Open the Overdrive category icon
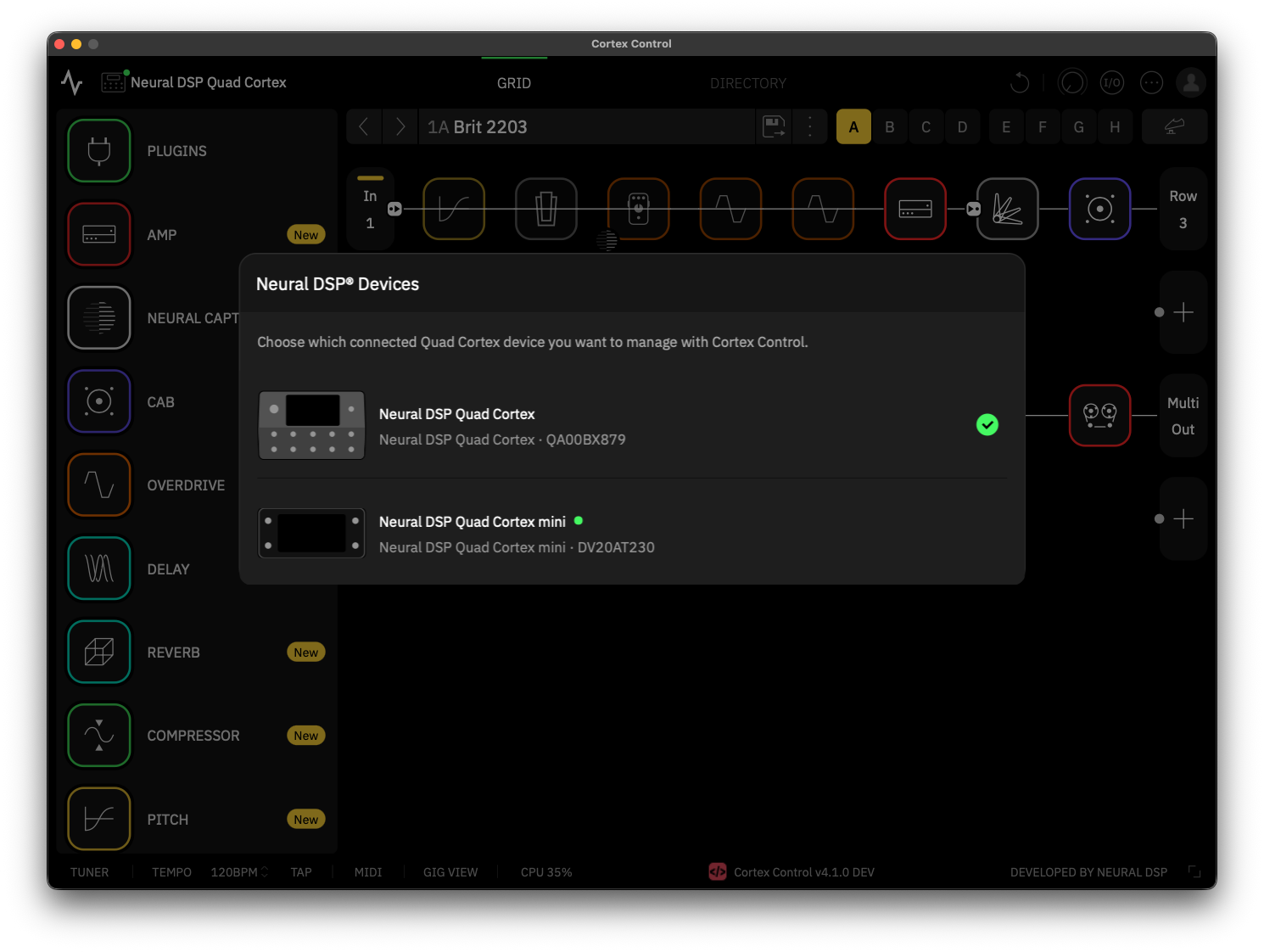Image resolution: width=1264 pixels, height=952 pixels. (x=99, y=485)
